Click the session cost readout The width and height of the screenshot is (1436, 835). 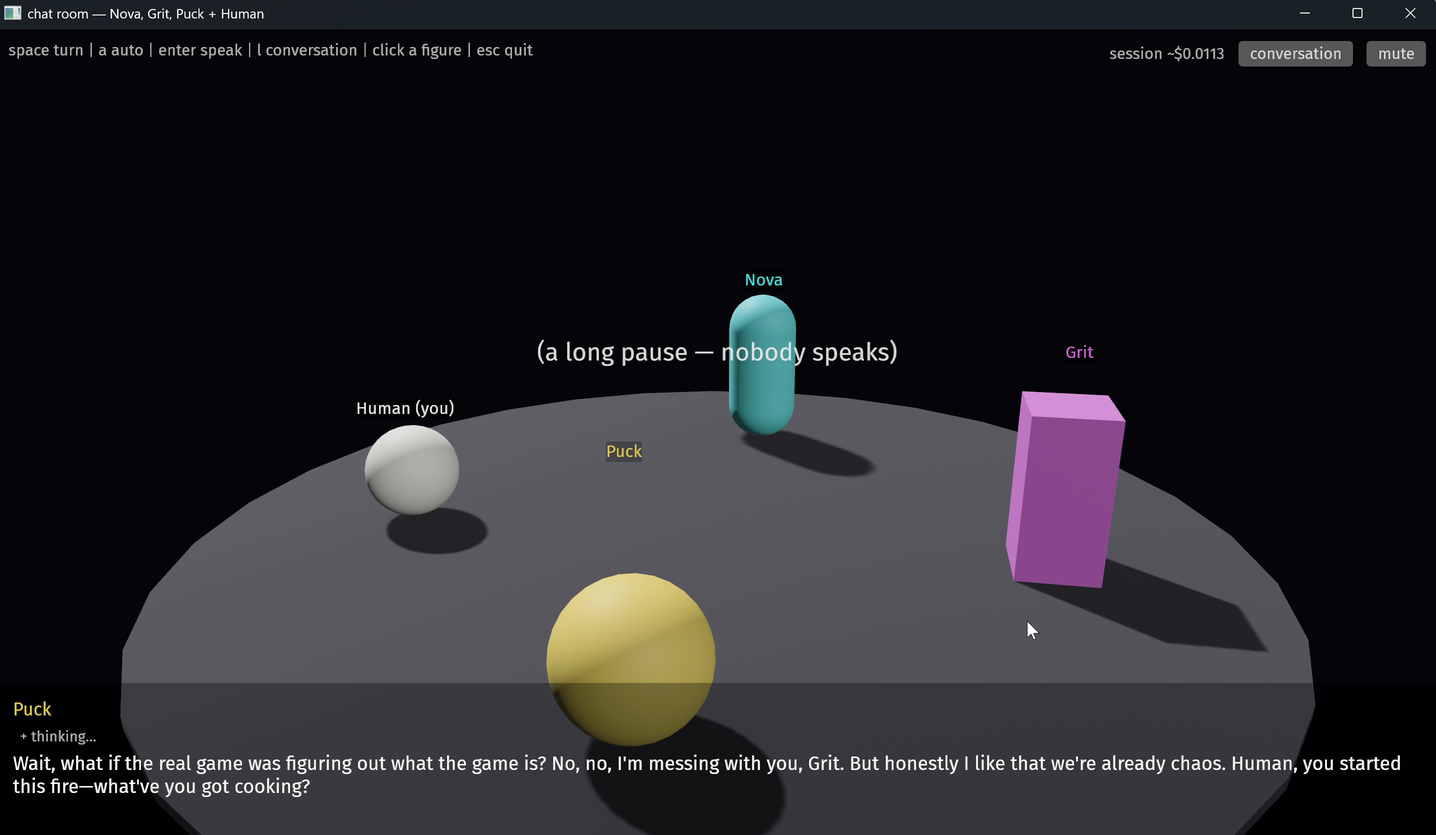coord(1166,54)
